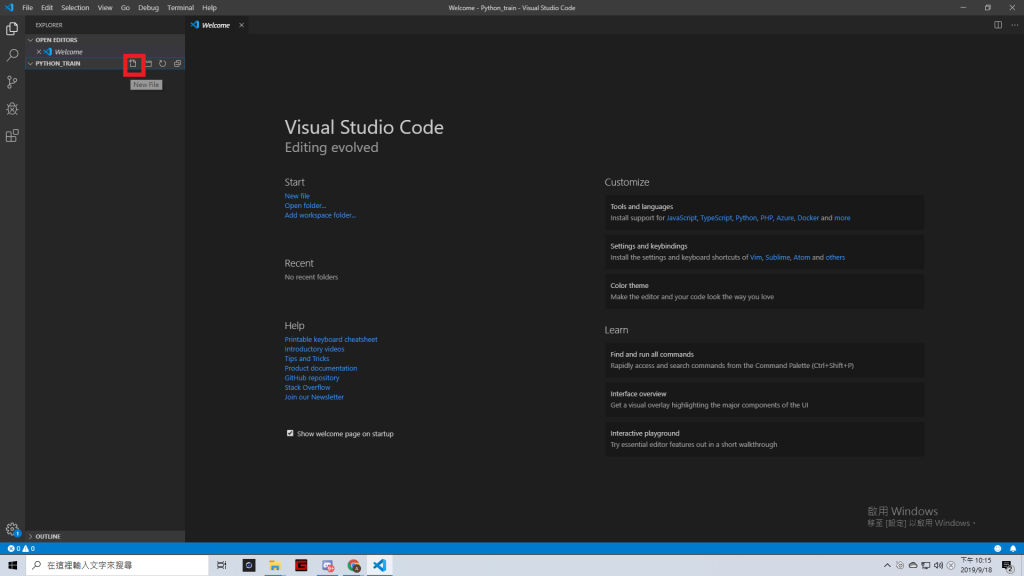The image size is (1024, 576).
Task: Close Welcome in Open Editors list
Action: point(39,52)
